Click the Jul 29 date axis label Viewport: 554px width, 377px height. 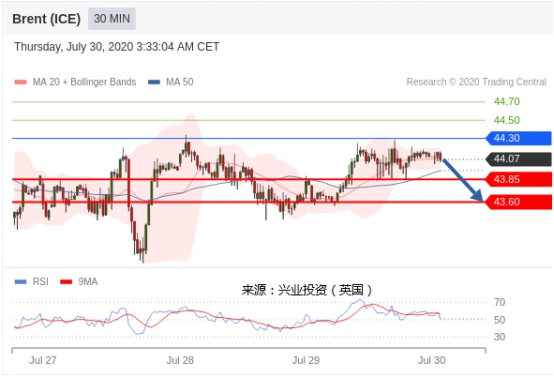[x=306, y=360]
